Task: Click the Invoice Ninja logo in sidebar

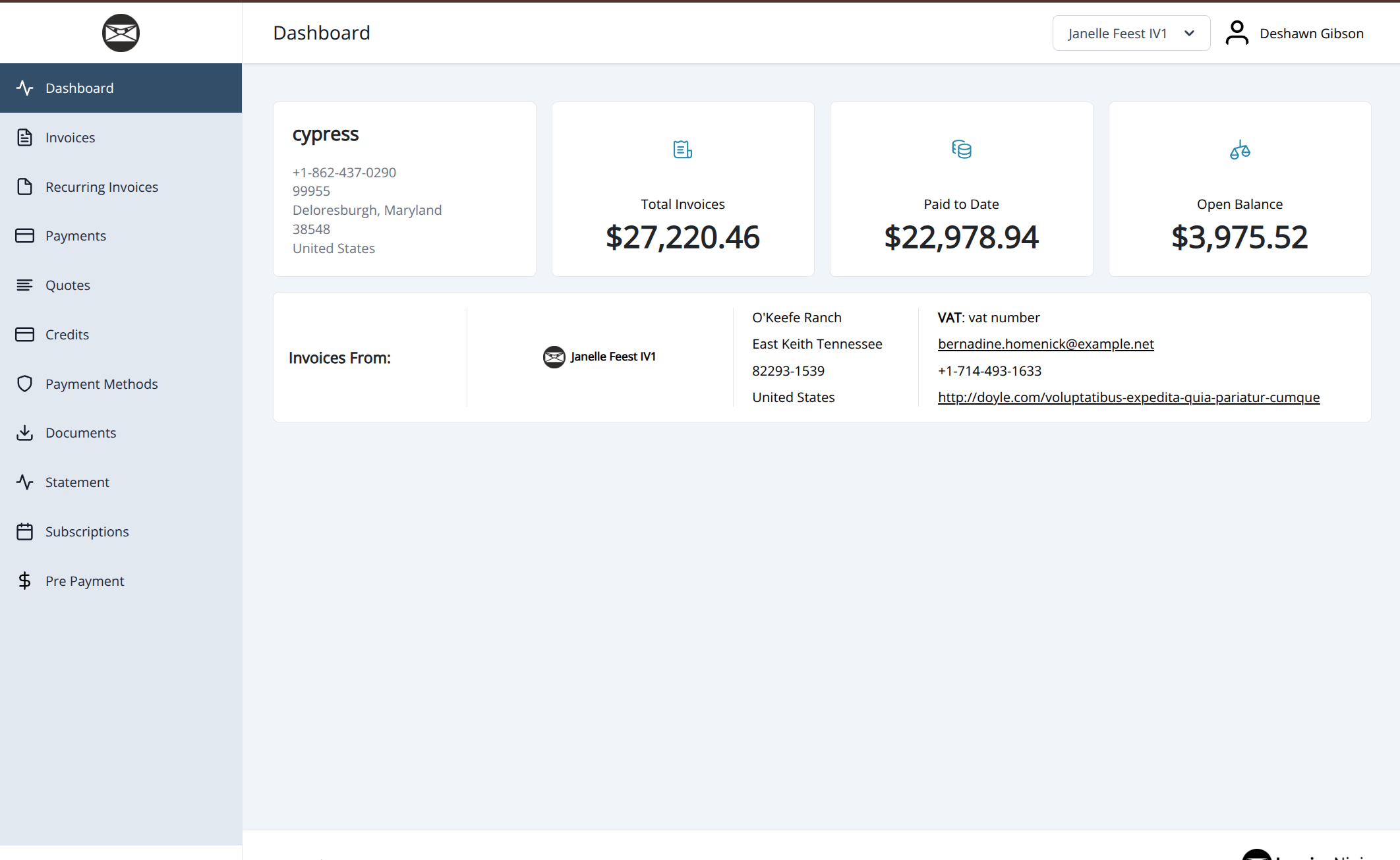Action: [121, 33]
